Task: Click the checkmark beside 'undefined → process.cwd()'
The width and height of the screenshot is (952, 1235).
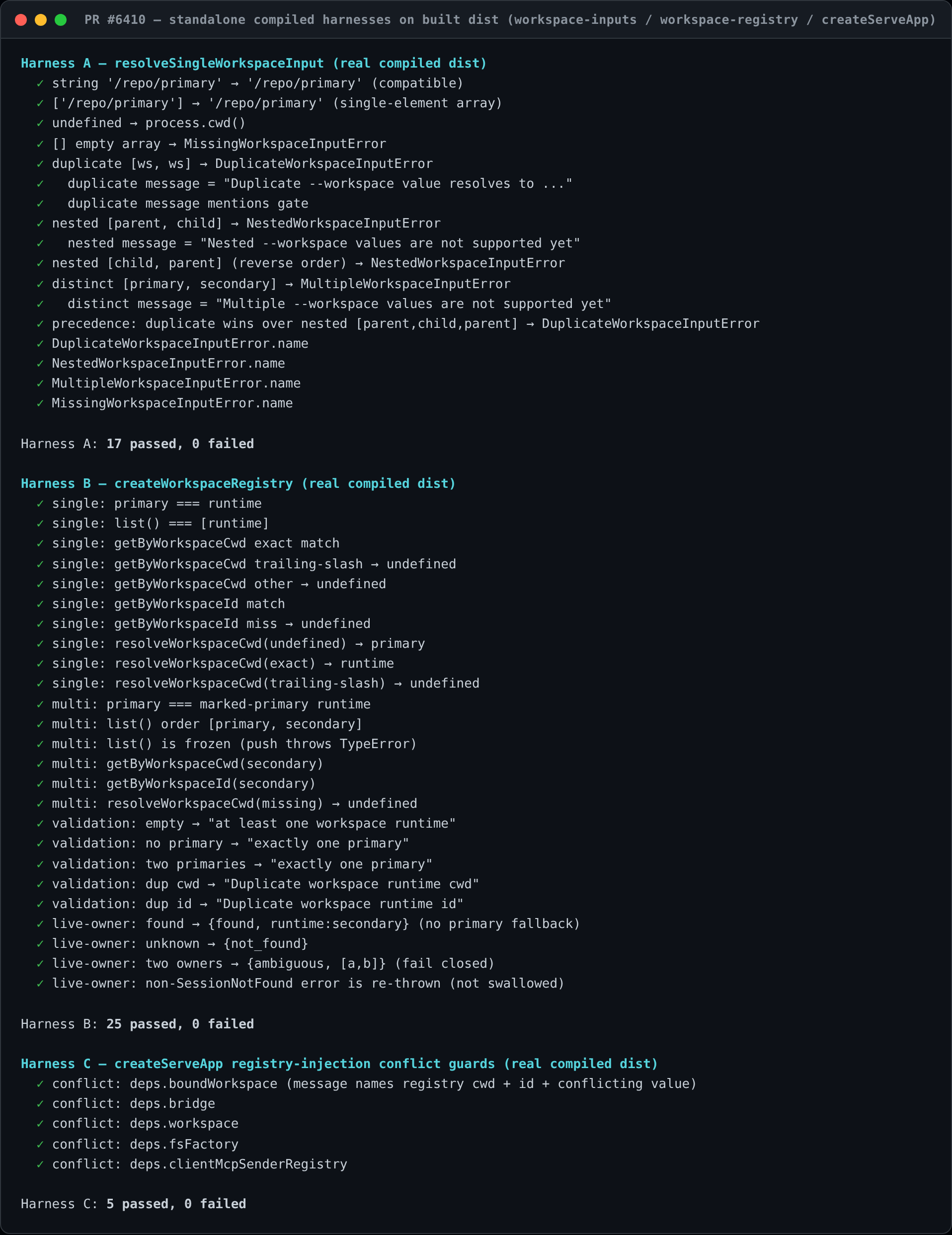Action: pos(40,123)
